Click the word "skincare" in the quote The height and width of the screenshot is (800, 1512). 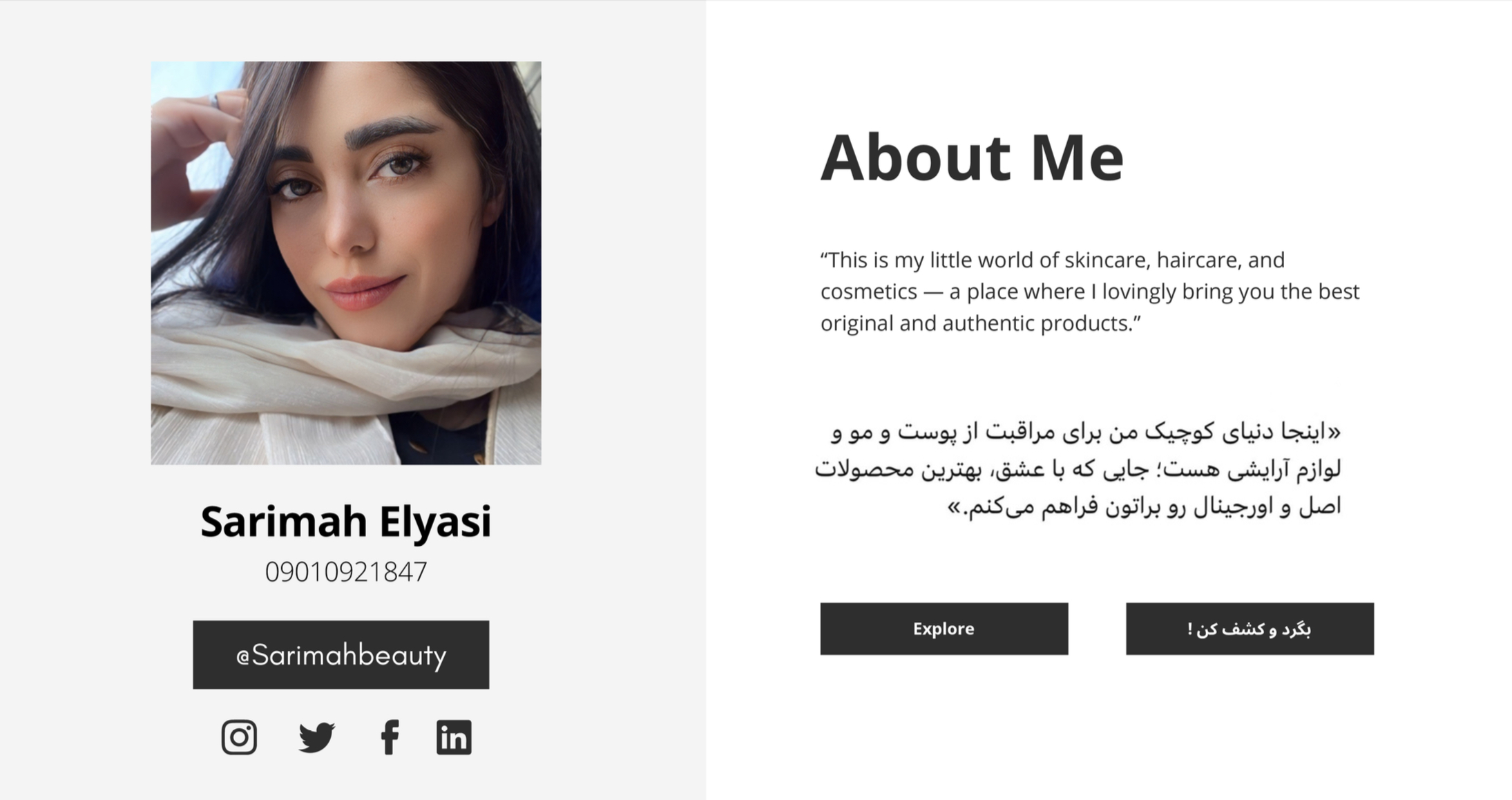coord(1107,260)
